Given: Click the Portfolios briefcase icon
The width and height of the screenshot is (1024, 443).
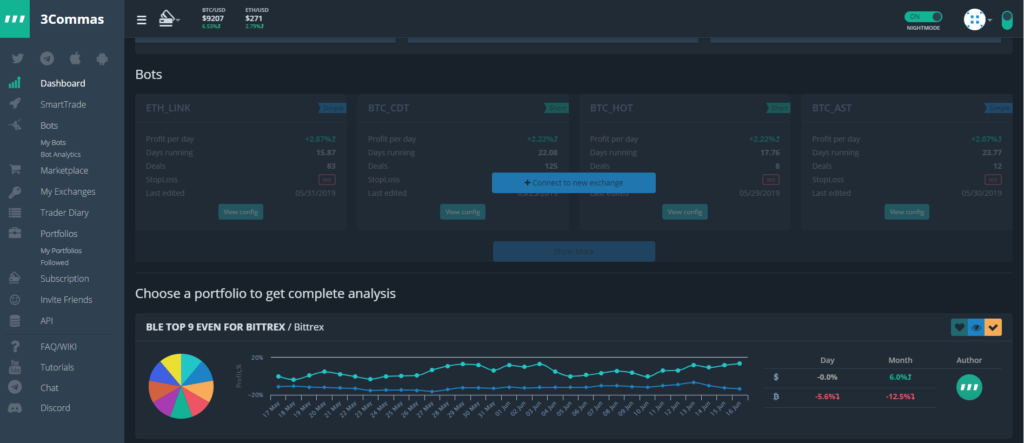Looking at the screenshot, I should [14, 233].
